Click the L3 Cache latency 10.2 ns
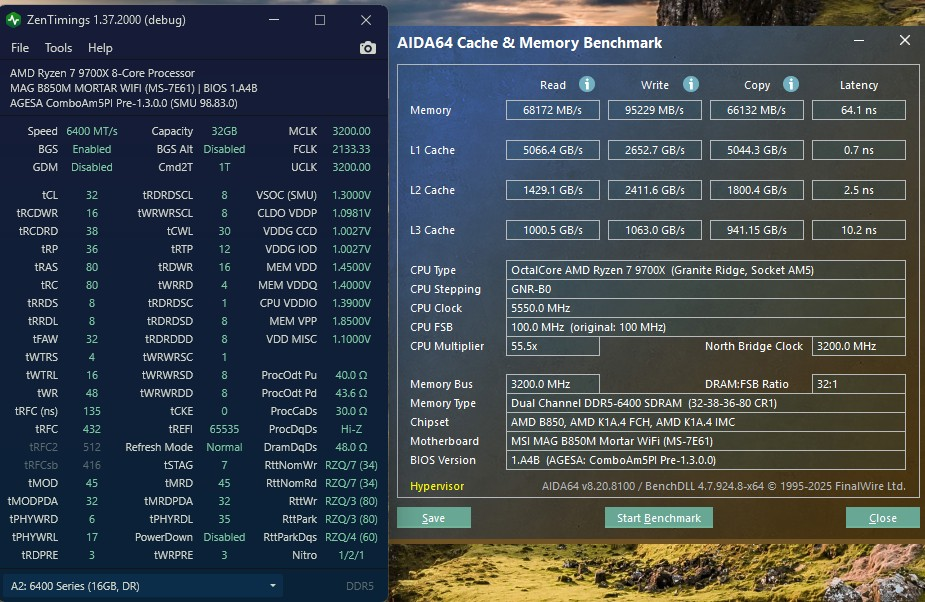This screenshot has width=925, height=602. [x=859, y=230]
